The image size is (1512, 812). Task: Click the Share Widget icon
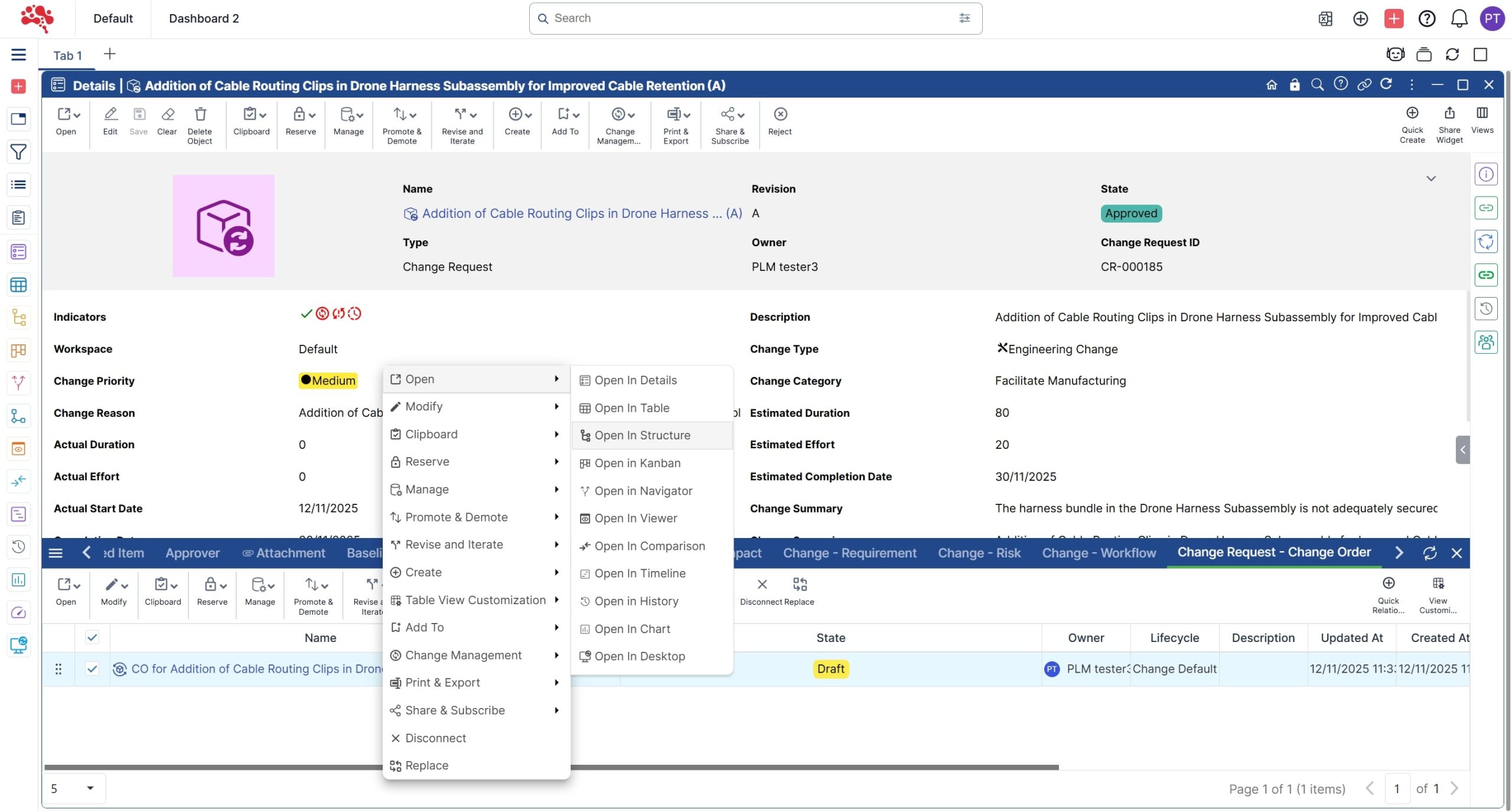pos(1449,113)
